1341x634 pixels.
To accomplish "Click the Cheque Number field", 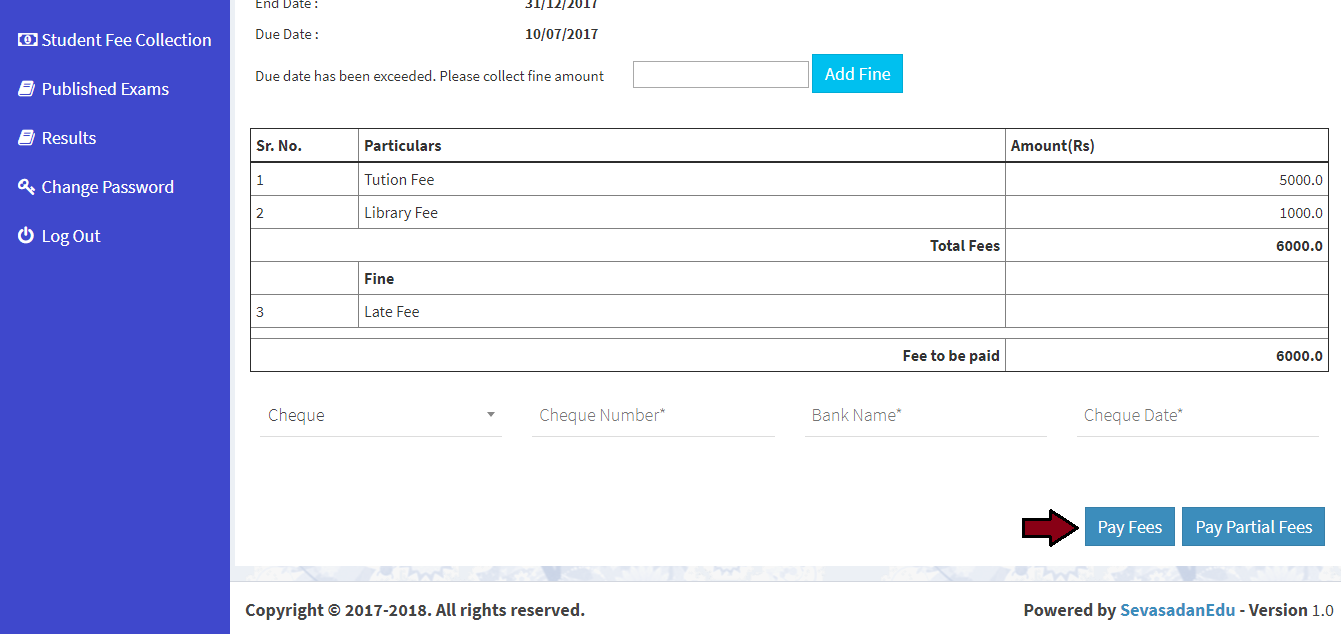I will click(x=653, y=415).
